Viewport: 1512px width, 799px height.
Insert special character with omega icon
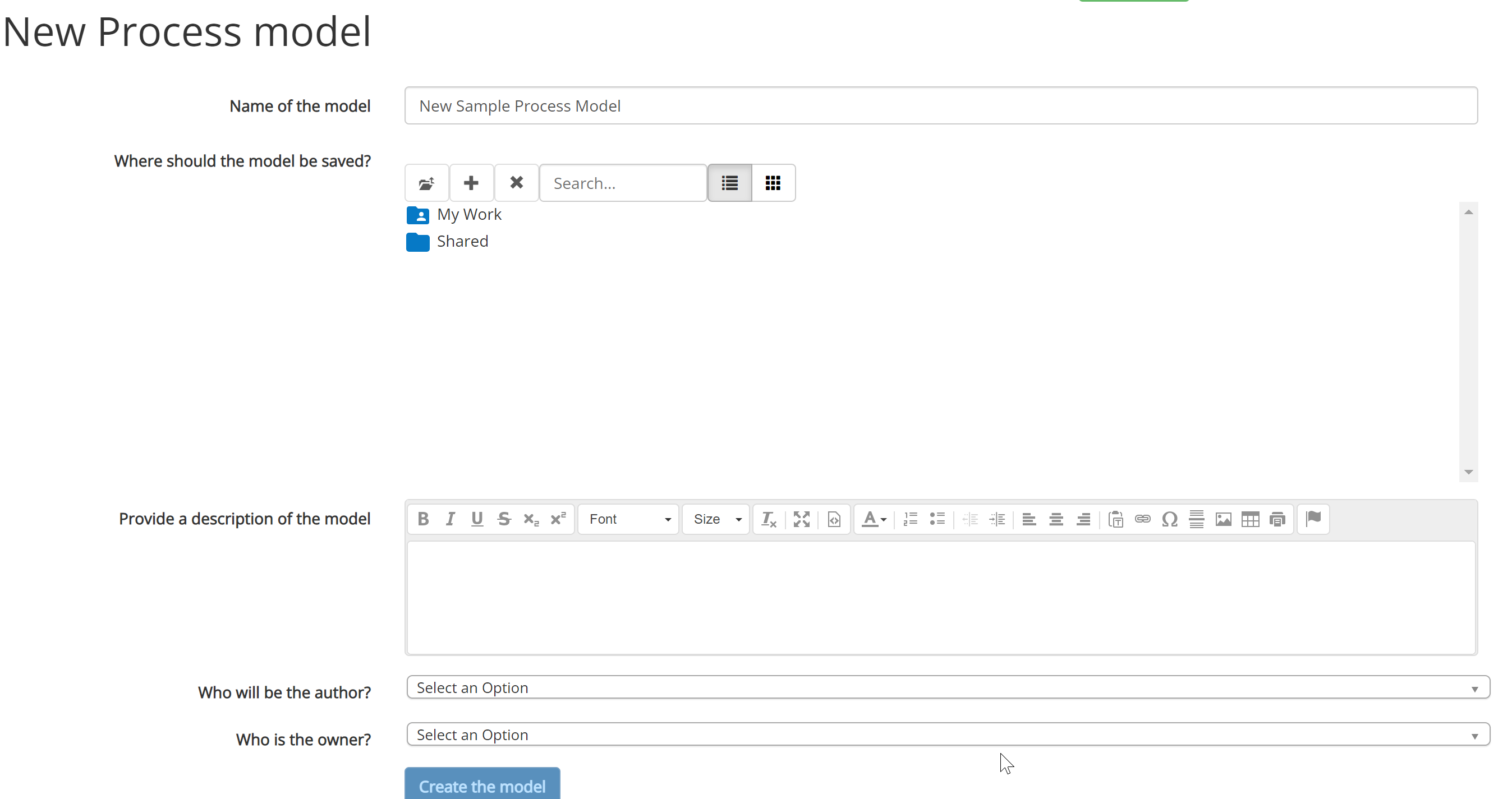pos(1169,519)
